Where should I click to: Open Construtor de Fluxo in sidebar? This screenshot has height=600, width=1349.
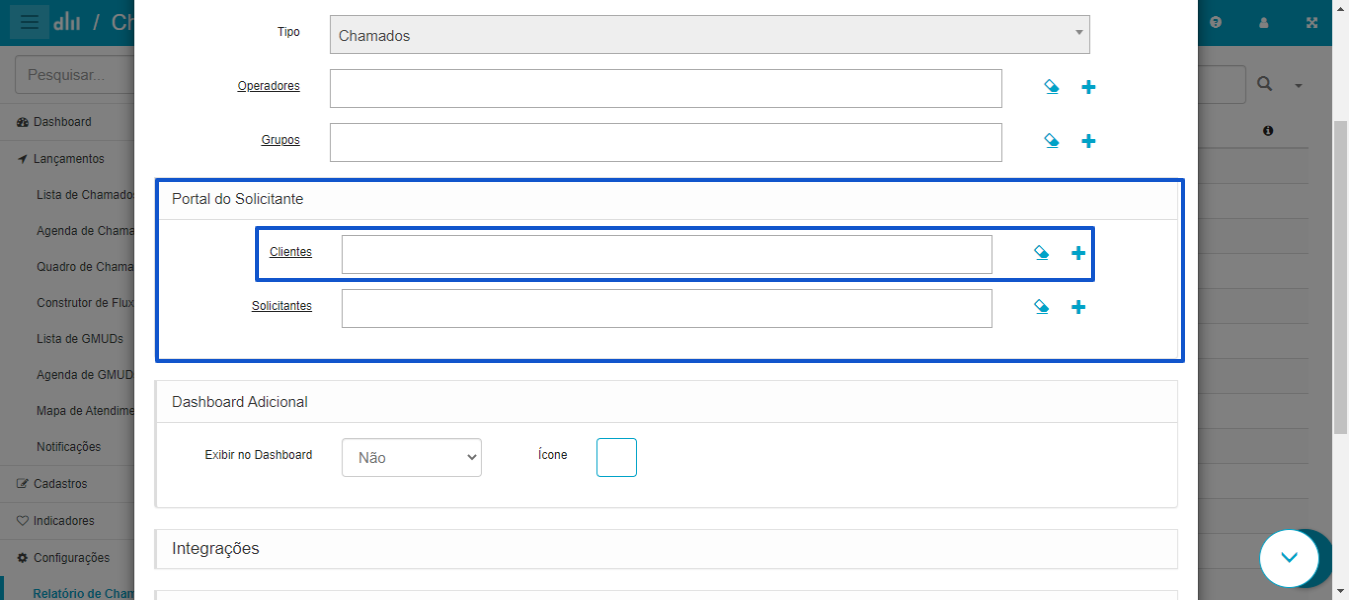84,303
